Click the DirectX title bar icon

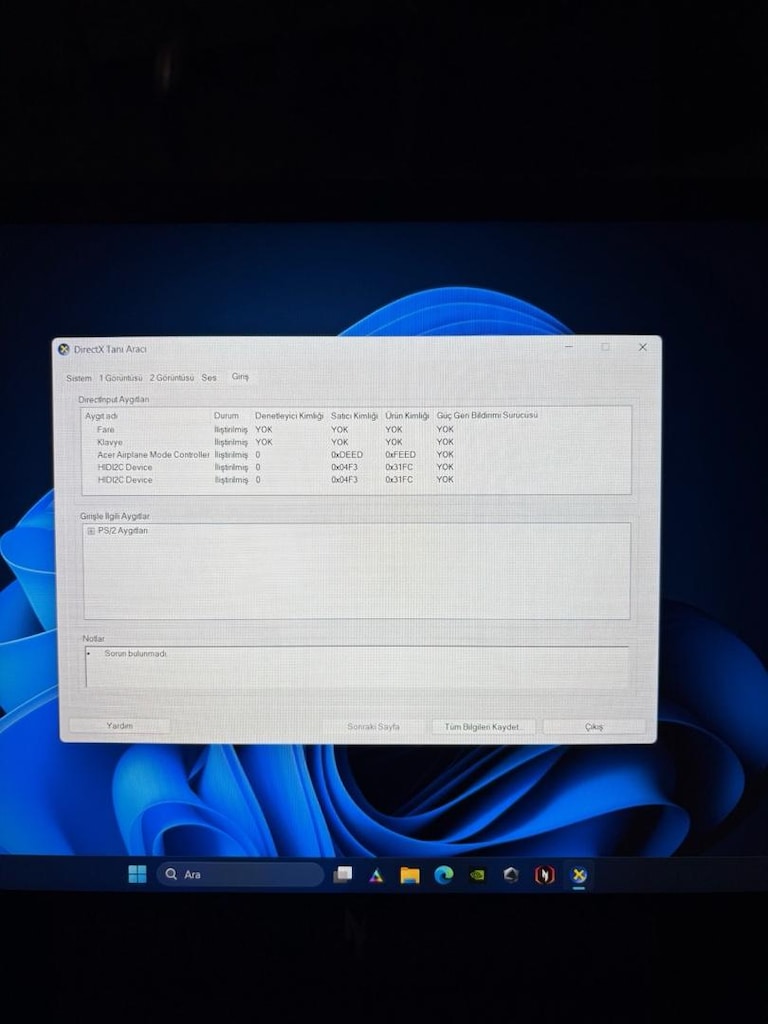pos(63,349)
